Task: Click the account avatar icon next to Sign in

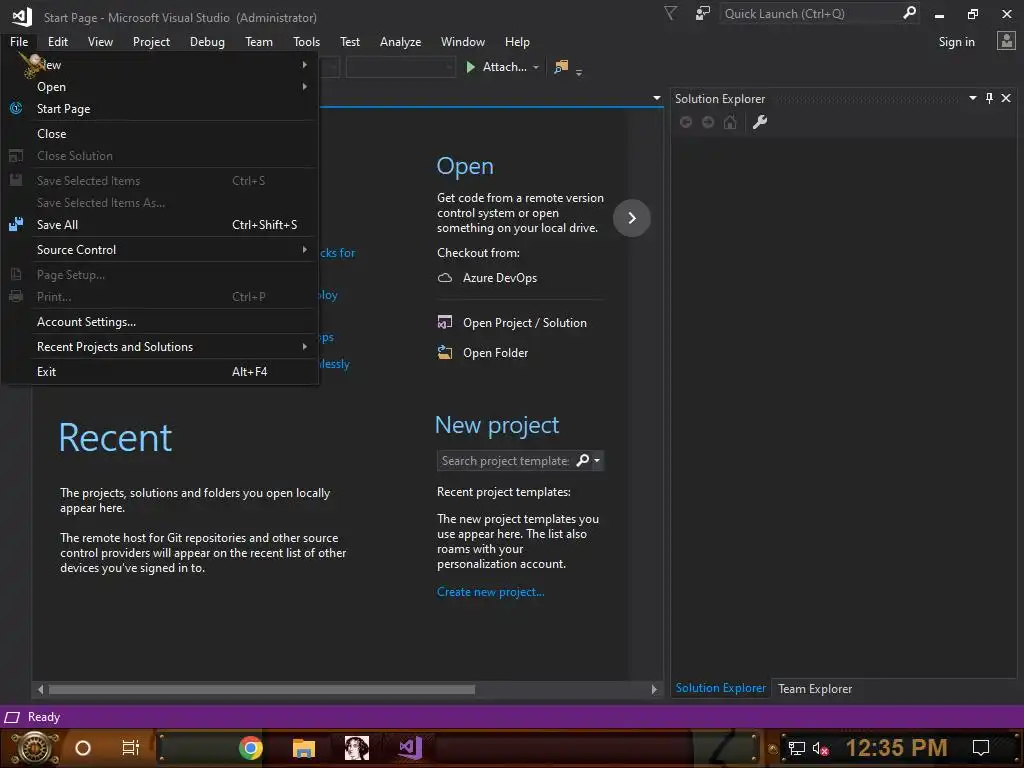Action: (1006, 41)
